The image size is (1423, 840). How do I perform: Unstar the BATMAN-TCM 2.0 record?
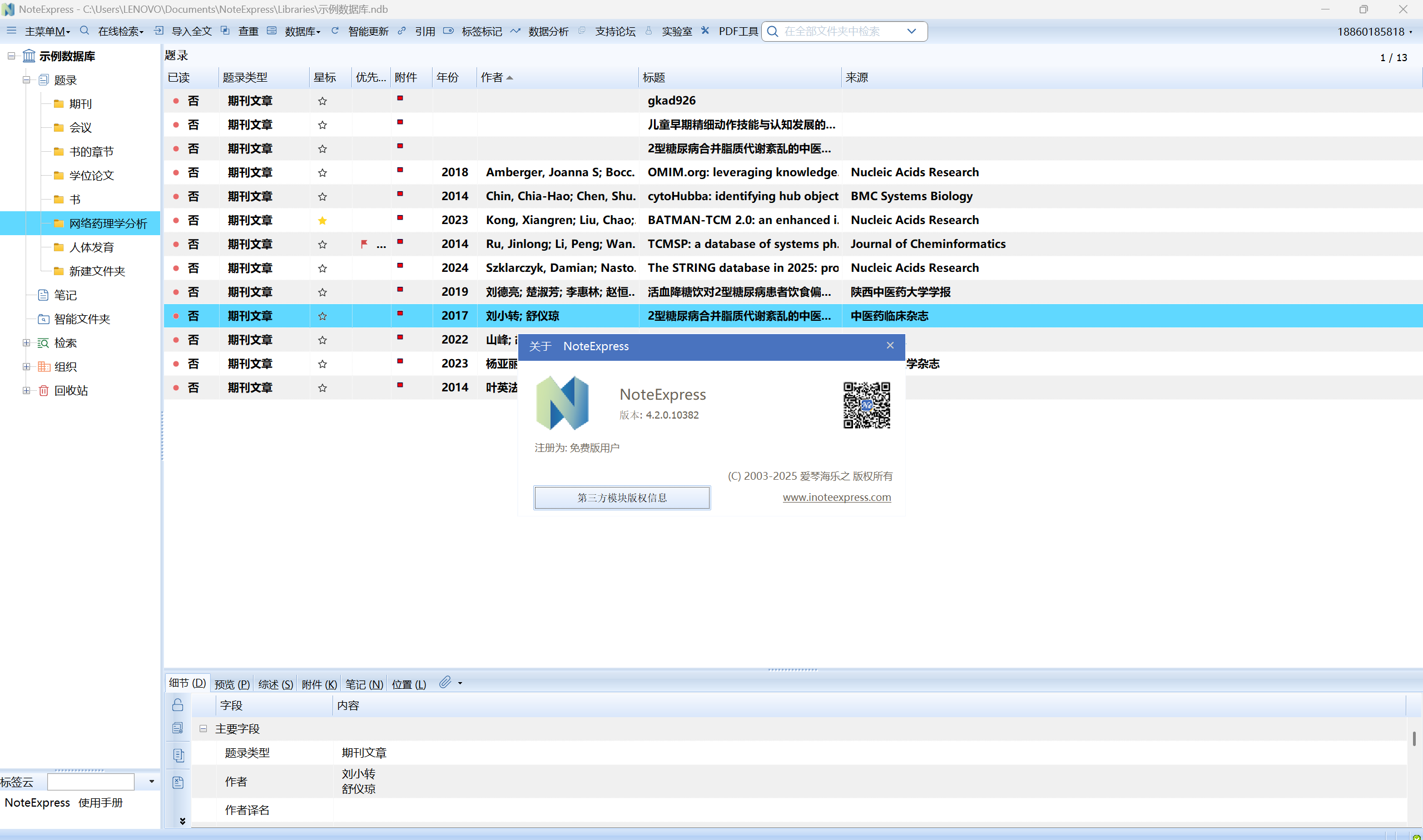pos(323,220)
